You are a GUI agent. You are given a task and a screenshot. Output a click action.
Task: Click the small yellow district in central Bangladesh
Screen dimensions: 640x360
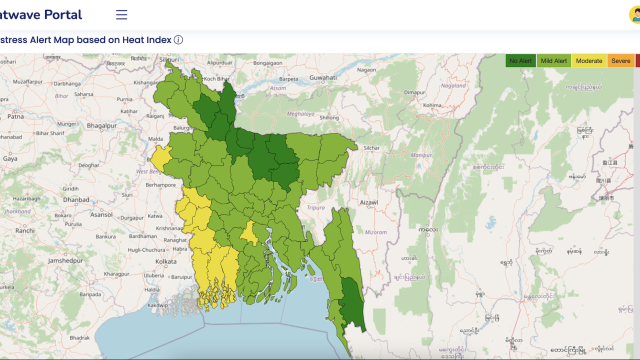pos(249,234)
